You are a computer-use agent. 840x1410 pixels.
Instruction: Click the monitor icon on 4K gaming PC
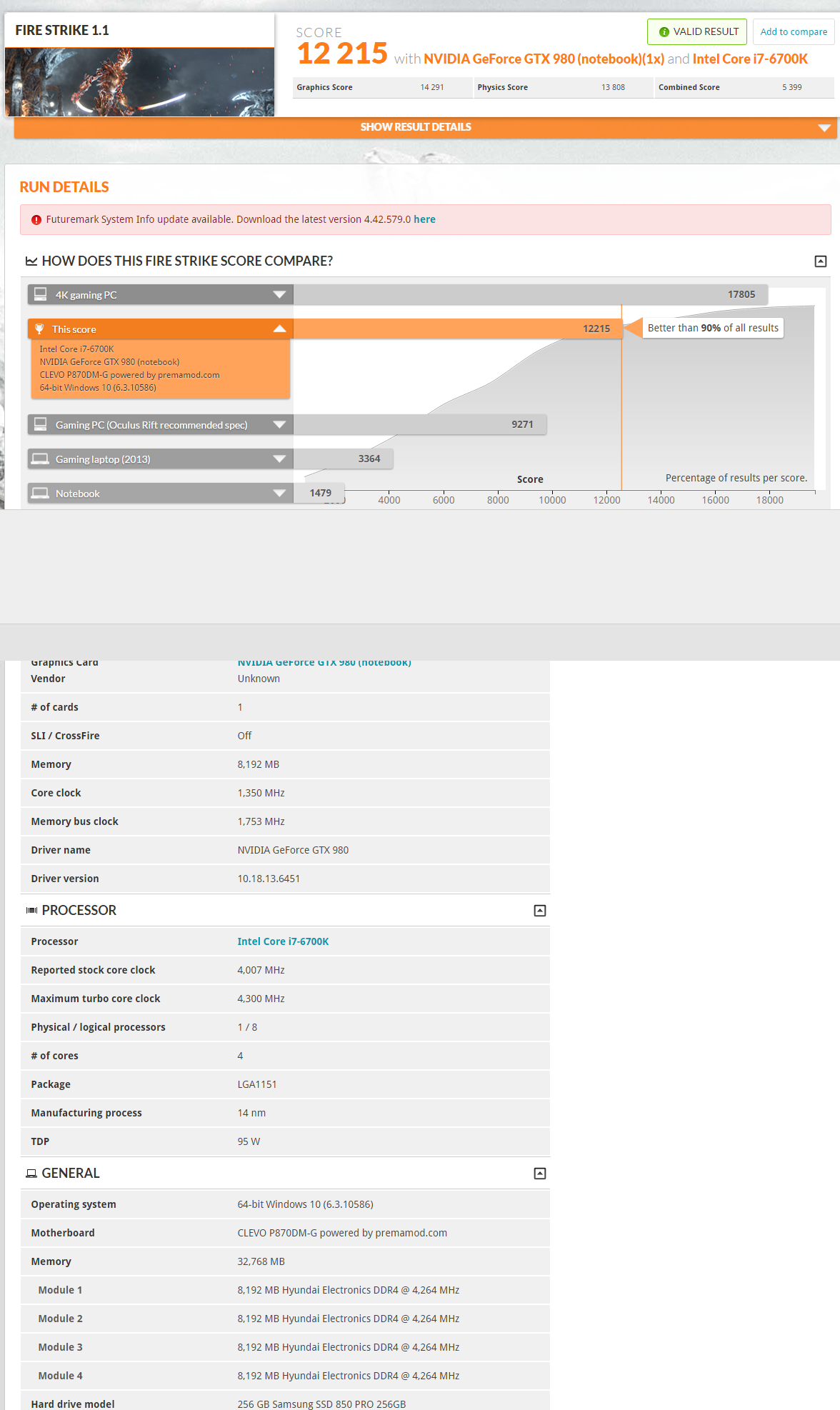tap(41, 294)
